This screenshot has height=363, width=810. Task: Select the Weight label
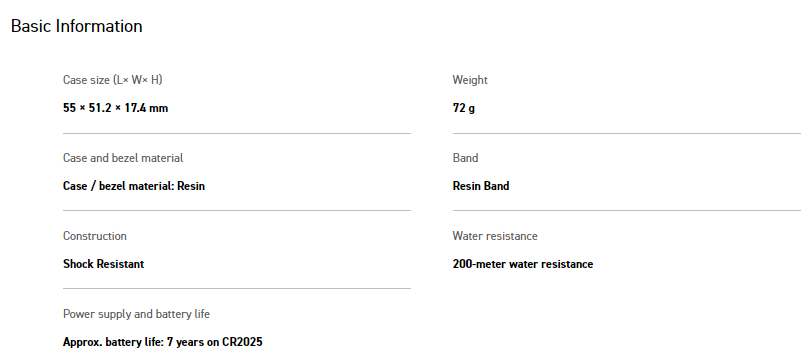point(470,80)
